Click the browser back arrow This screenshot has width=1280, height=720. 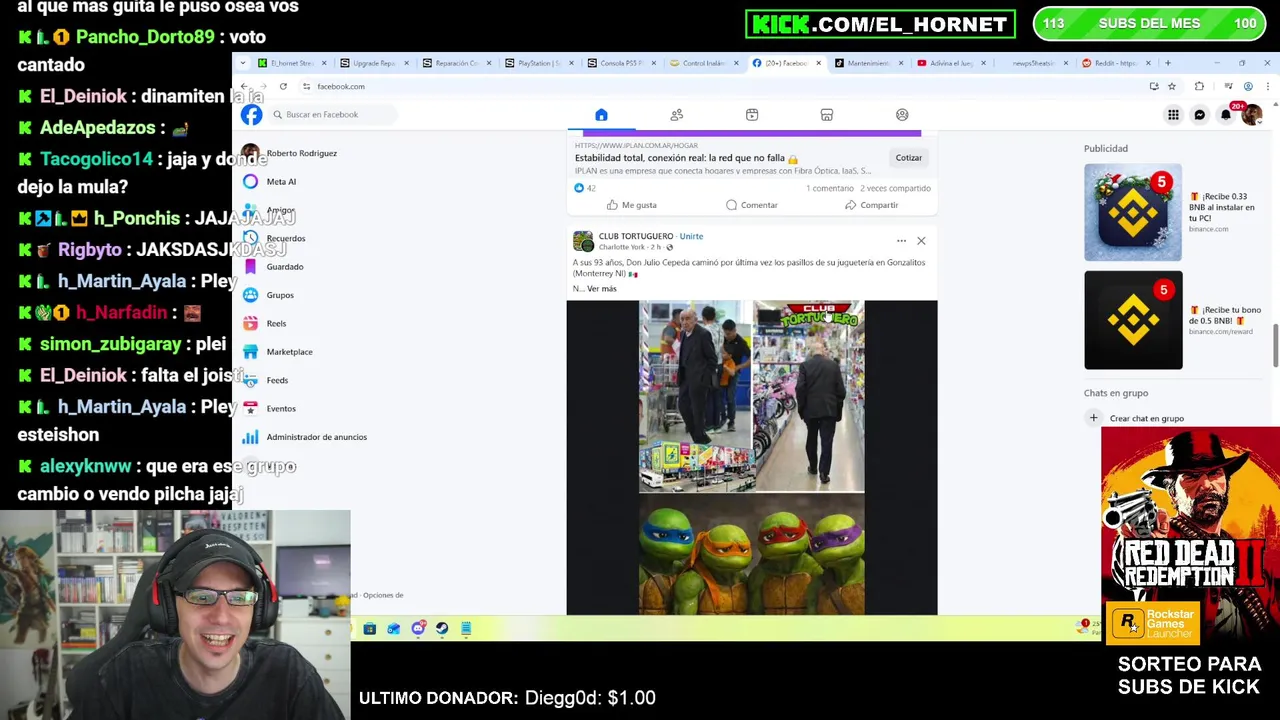tap(244, 86)
